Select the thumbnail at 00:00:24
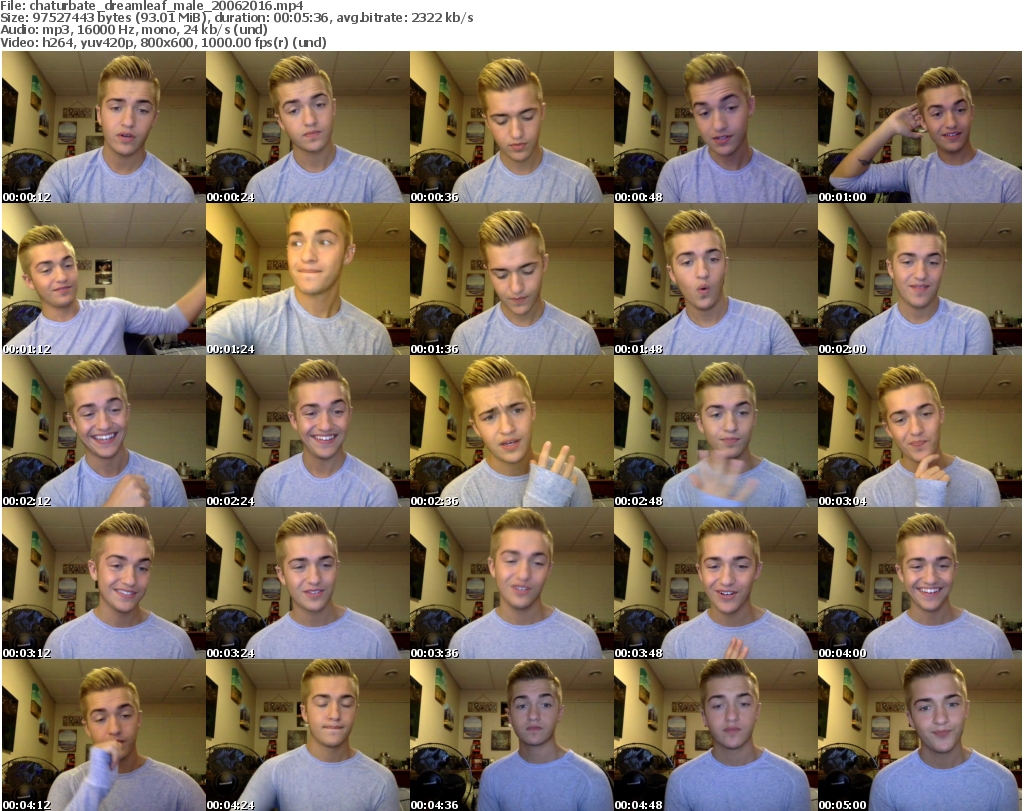 (x=308, y=127)
